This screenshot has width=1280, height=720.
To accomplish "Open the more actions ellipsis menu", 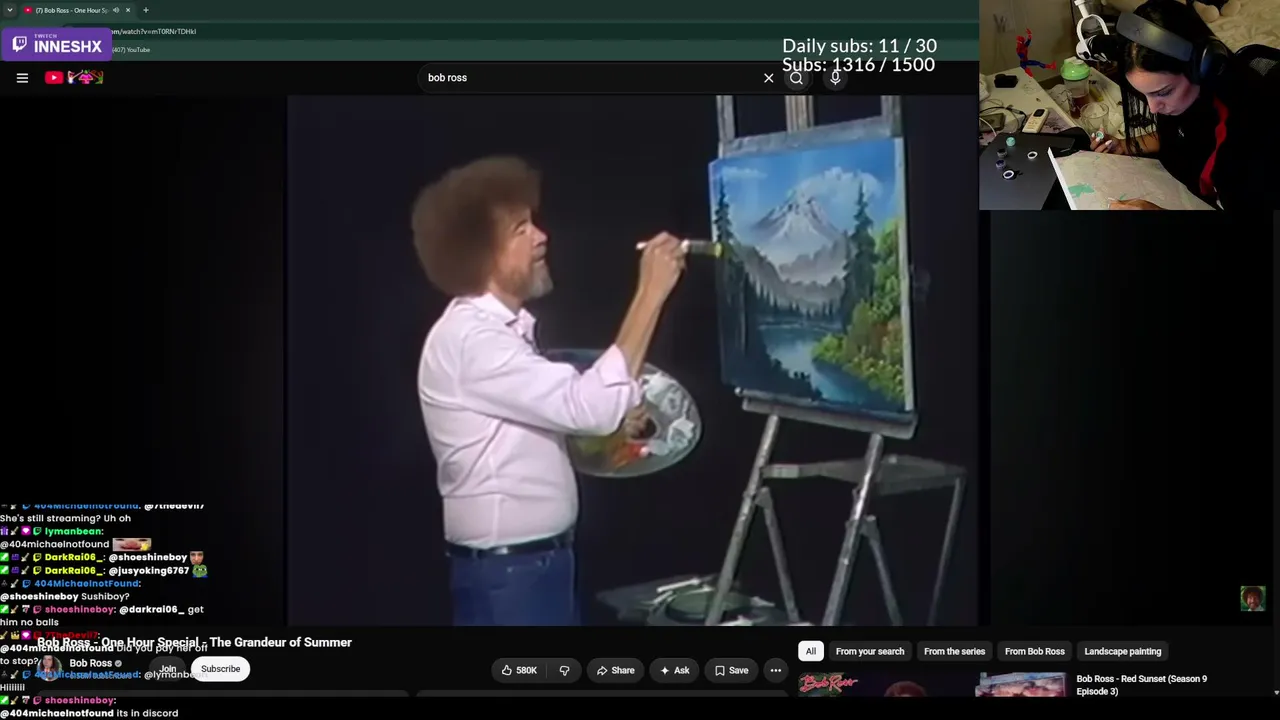I will (x=775, y=670).
